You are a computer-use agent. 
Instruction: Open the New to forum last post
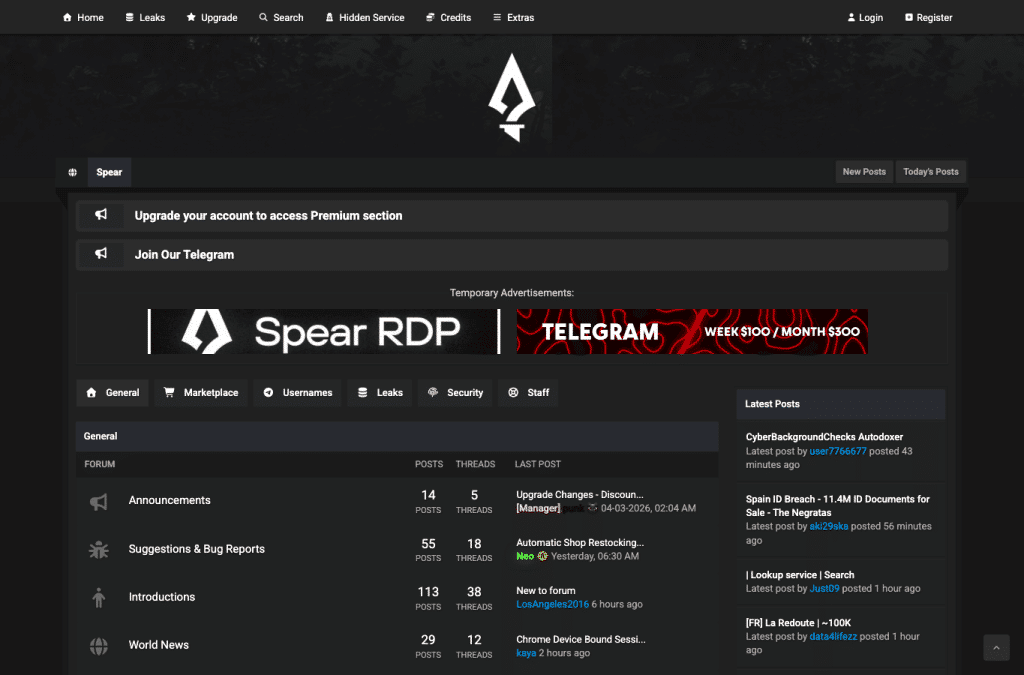[546, 590]
